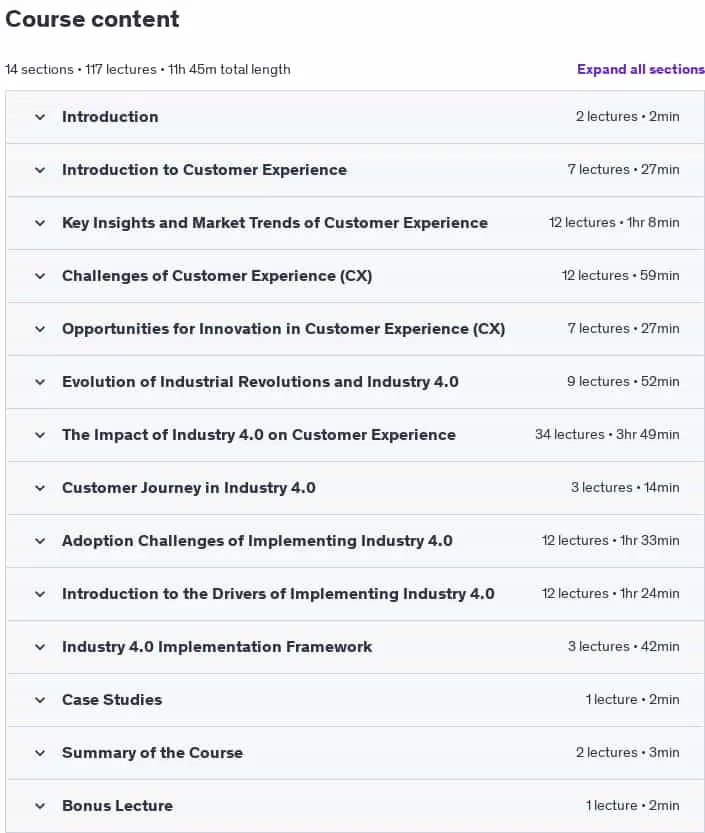Click the 12 lectures • 1hr 8min label

(x=614, y=223)
